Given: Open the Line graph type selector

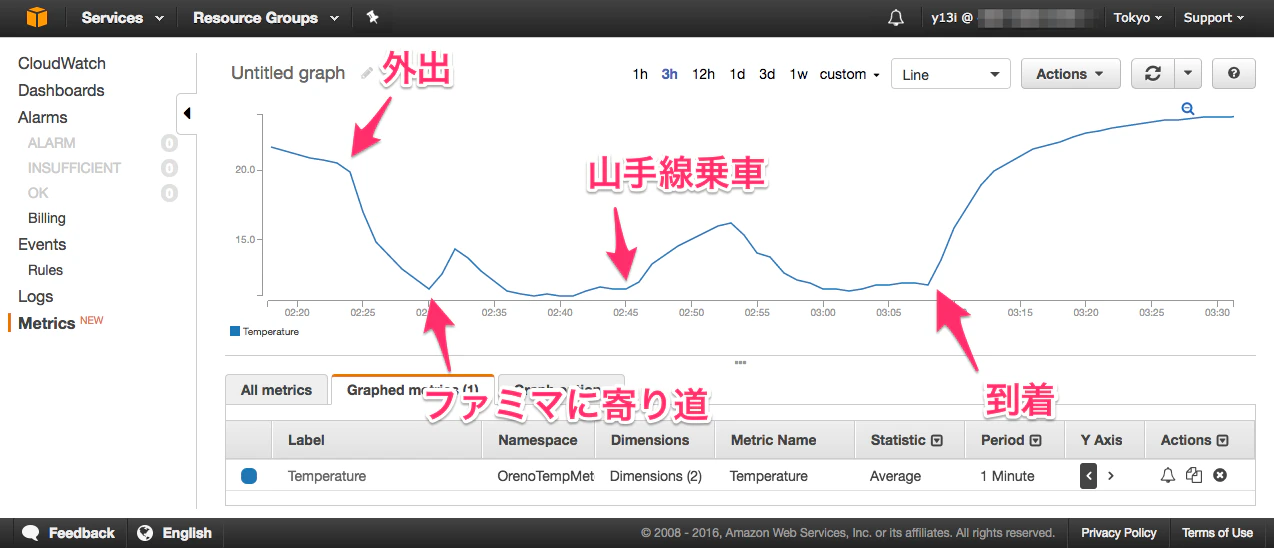Looking at the screenshot, I should [950, 74].
